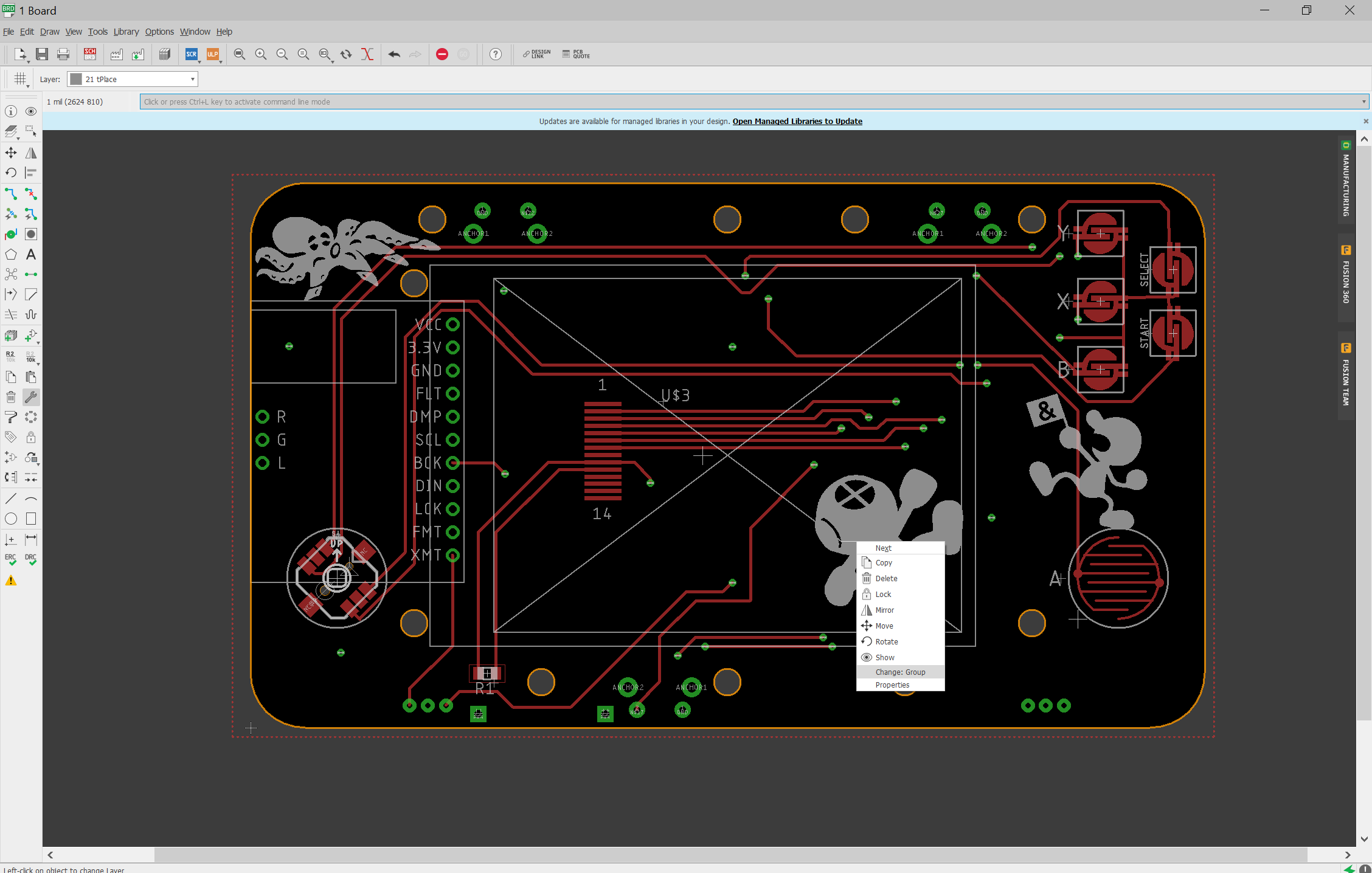
Task: Select the Move tool in left toolbar
Action: (11, 153)
